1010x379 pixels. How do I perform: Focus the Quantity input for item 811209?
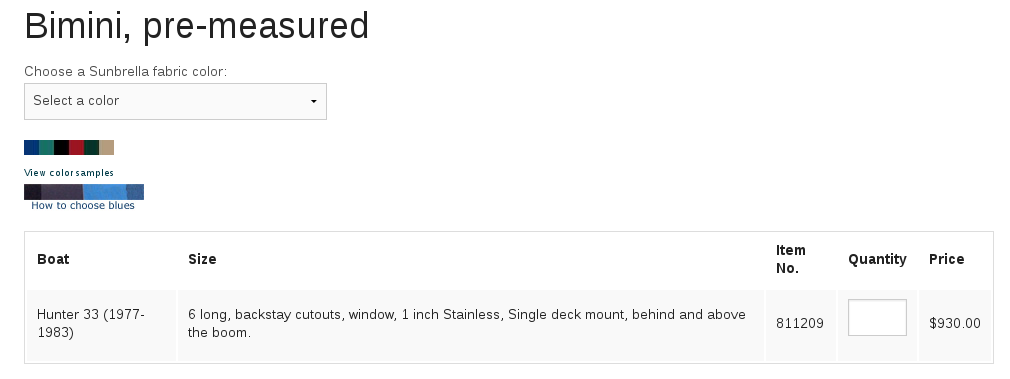pyautogui.click(x=877, y=317)
